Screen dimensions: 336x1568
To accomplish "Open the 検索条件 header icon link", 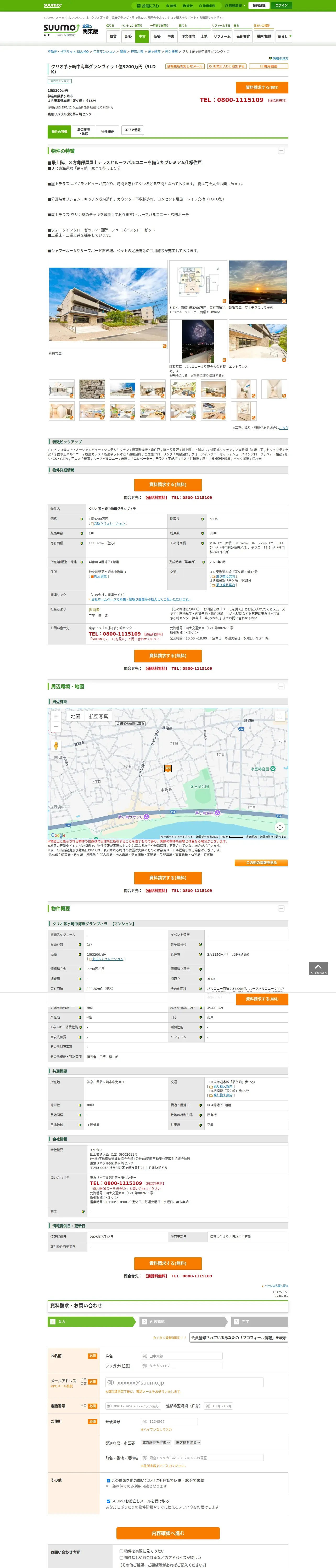I will coord(207,5).
